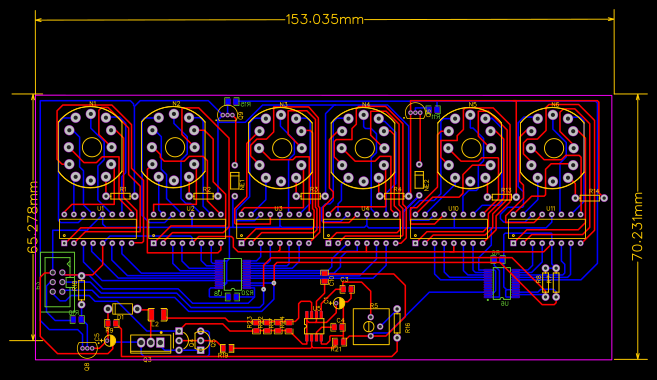Select the U11 IC footprint
This screenshot has height=380, width=657.
pos(547,229)
